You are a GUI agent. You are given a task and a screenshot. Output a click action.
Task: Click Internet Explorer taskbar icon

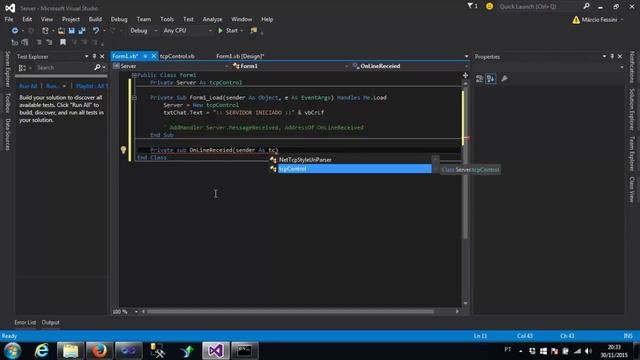[x=42, y=351]
